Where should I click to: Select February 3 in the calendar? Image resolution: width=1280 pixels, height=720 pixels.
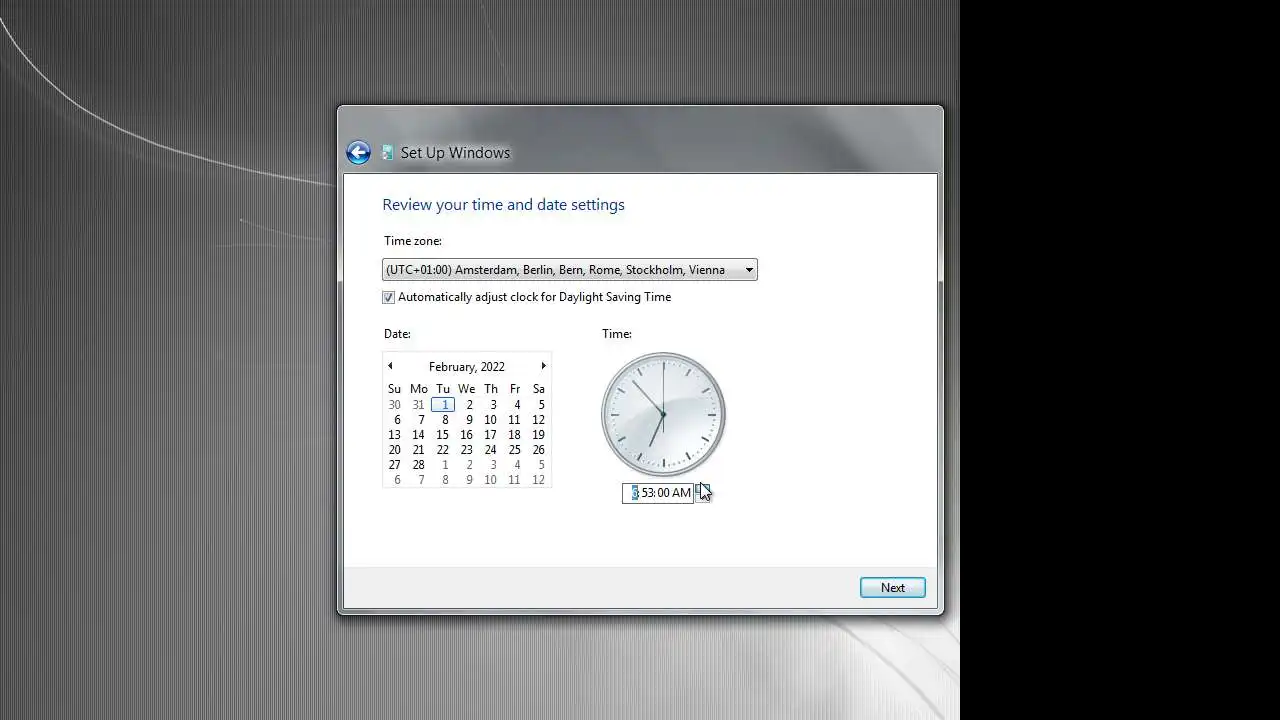click(x=491, y=405)
